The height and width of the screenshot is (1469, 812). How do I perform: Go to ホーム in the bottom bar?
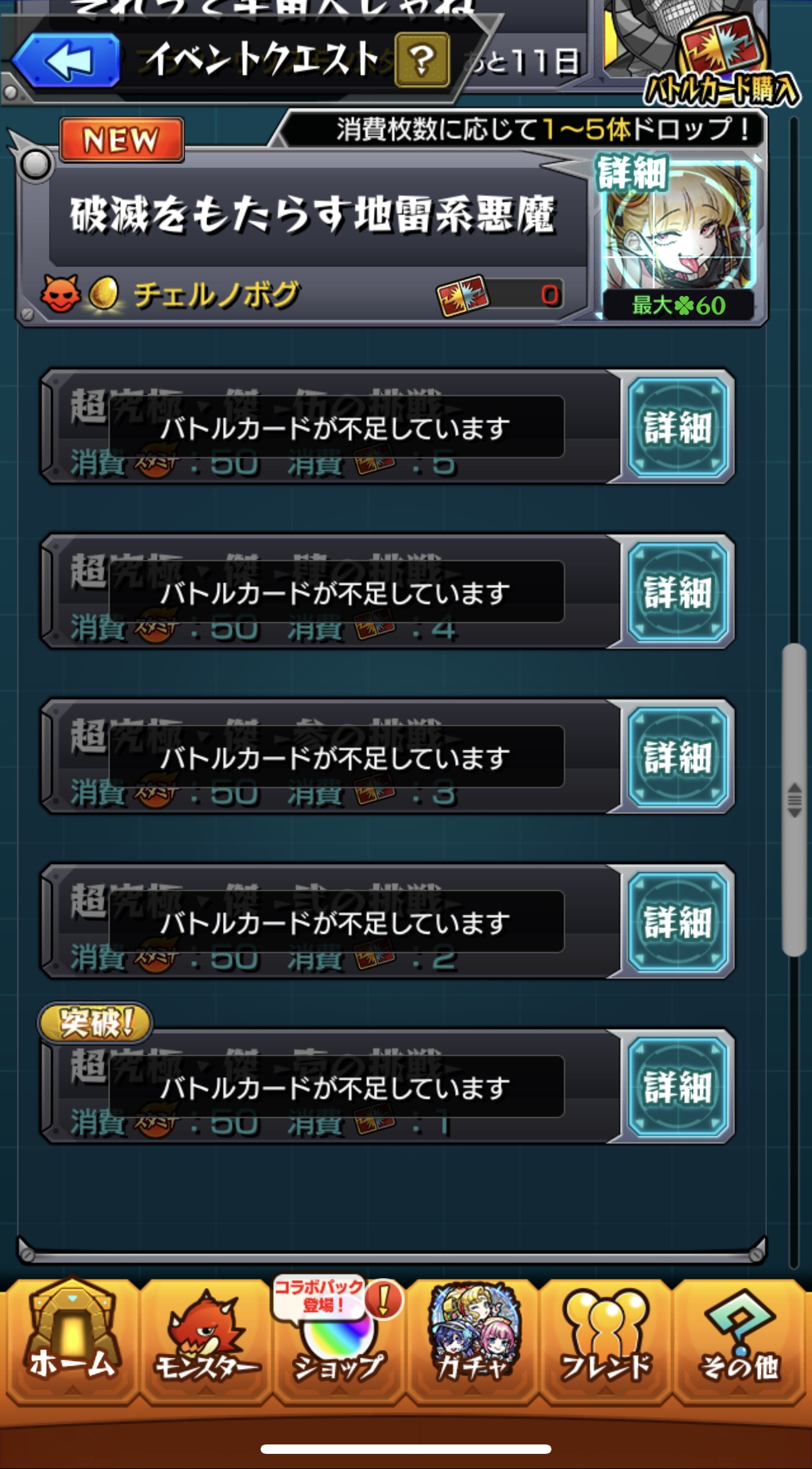72,1341
